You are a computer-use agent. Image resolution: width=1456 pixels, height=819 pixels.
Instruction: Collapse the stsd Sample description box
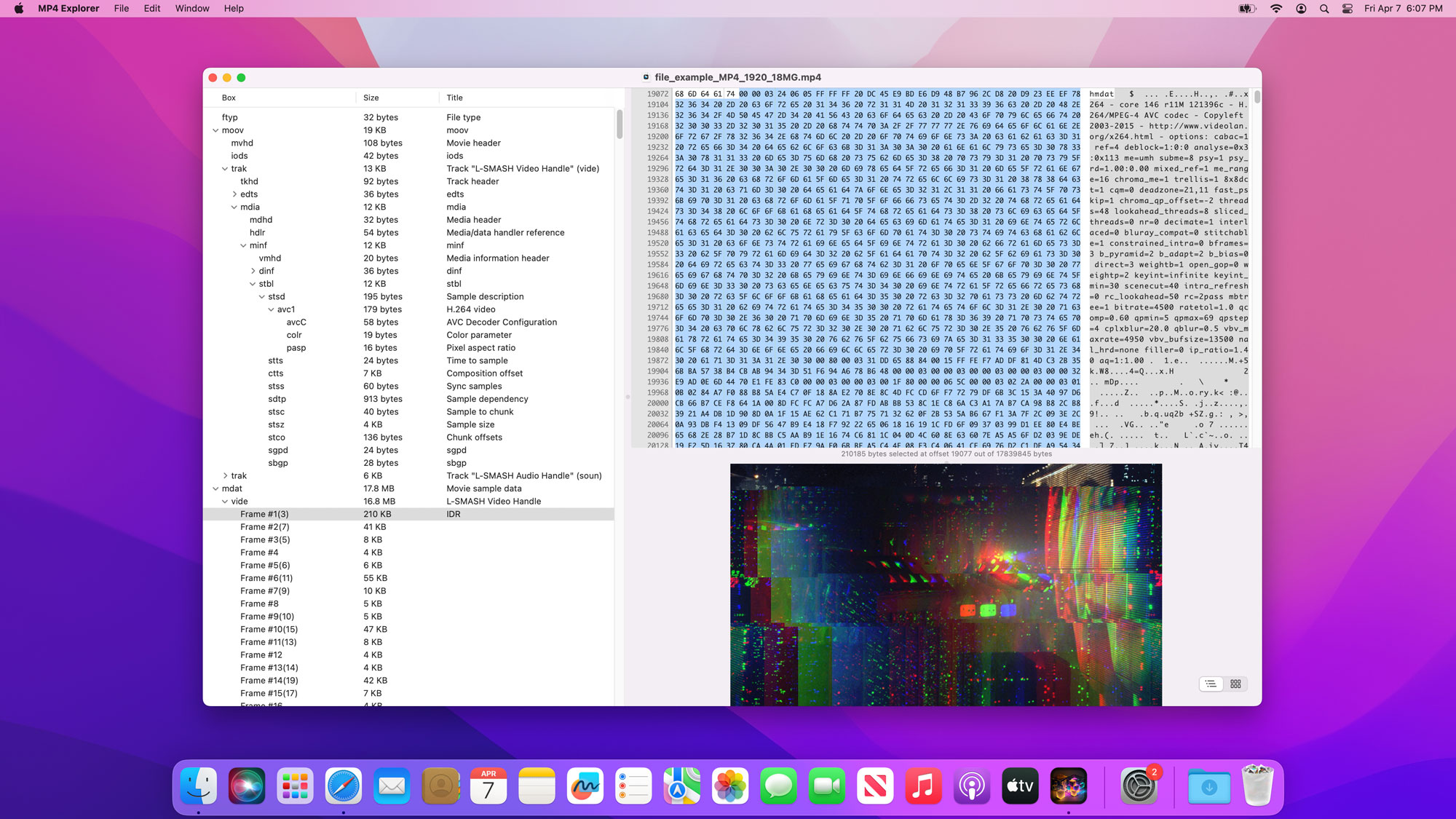coord(262,297)
